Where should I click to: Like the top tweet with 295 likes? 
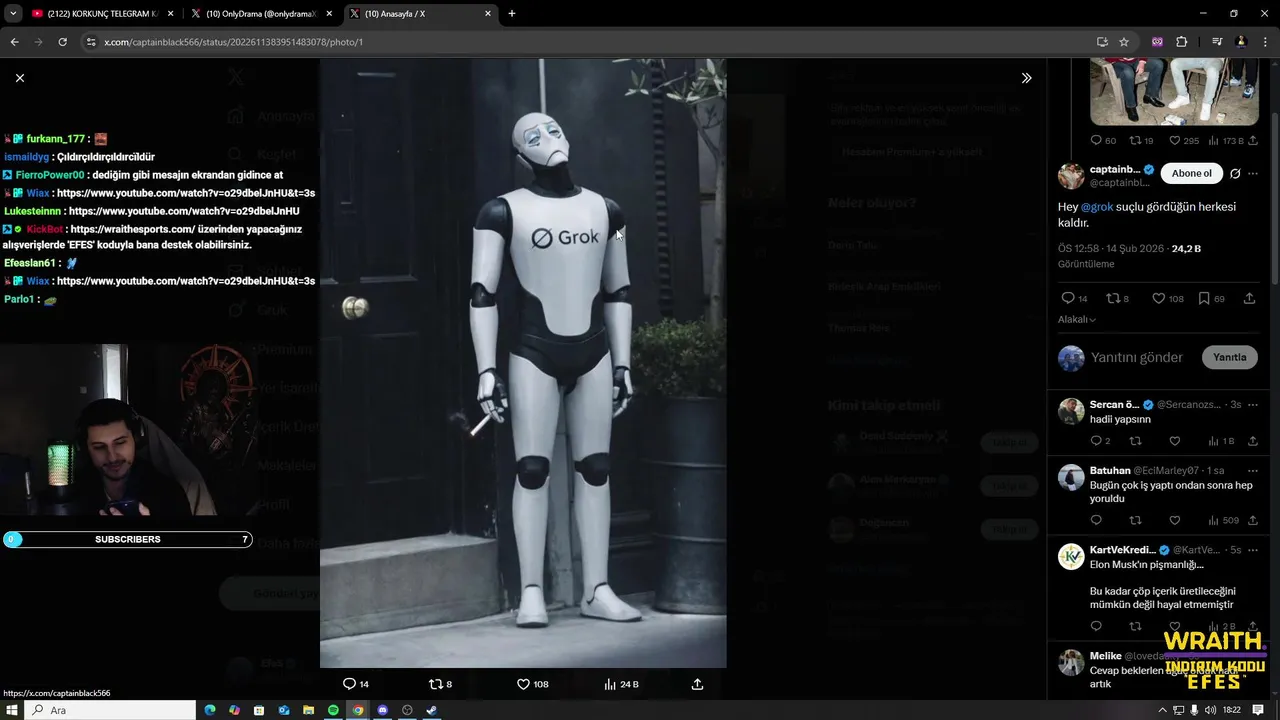click(1183, 141)
